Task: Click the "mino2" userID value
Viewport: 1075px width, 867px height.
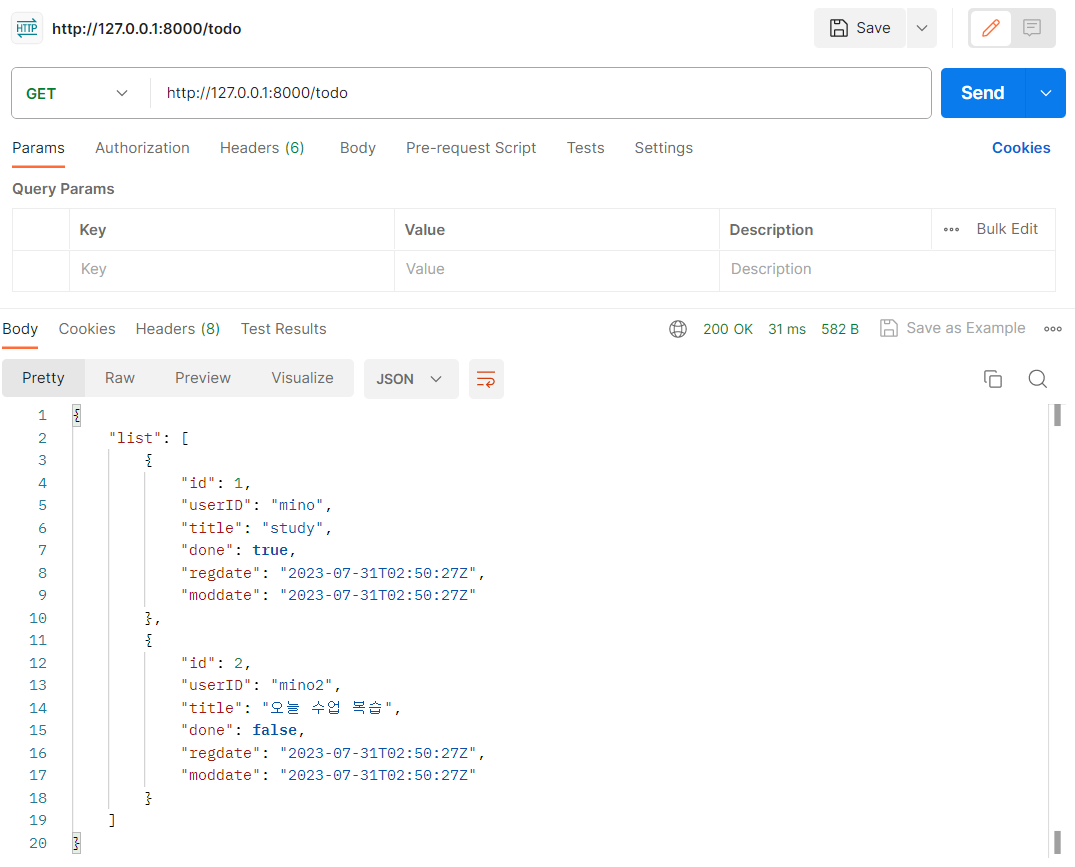Action: [x=302, y=685]
